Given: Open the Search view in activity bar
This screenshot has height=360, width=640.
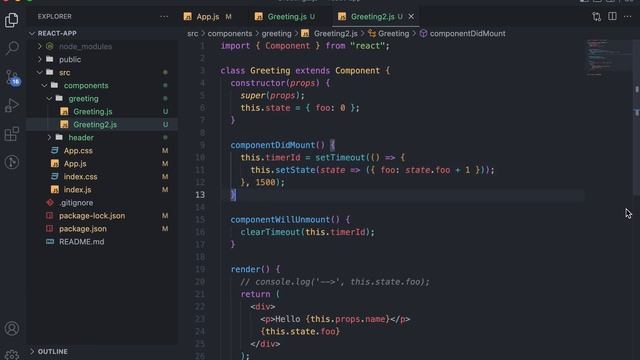Looking at the screenshot, I should click(12, 48).
